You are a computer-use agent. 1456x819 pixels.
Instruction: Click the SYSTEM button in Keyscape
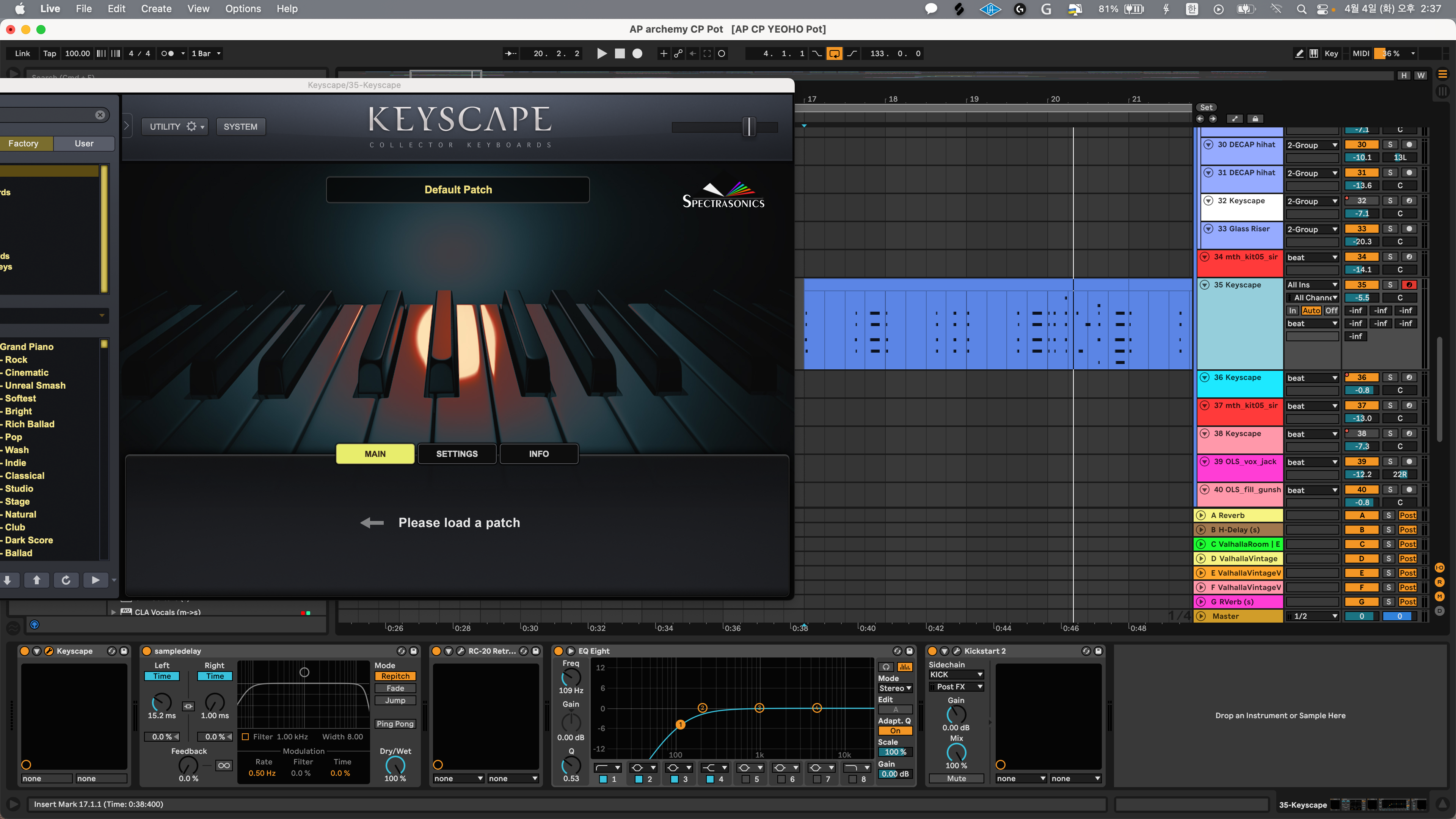click(x=240, y=127)
